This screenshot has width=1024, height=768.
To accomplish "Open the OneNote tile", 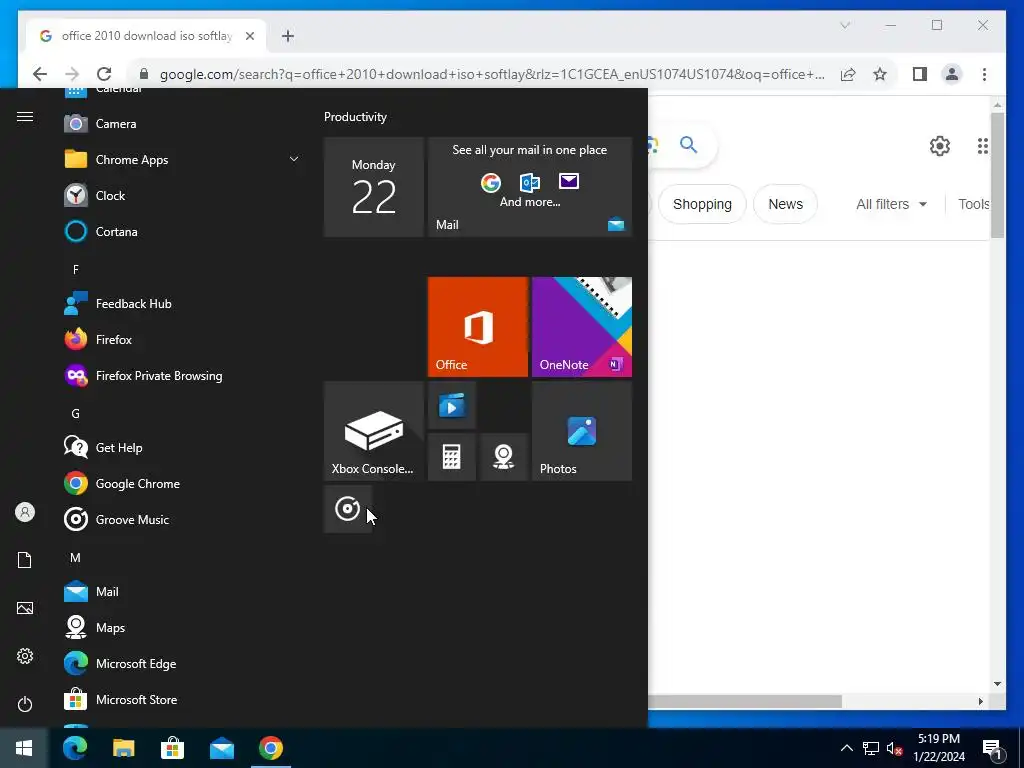I will pos(582,327).
